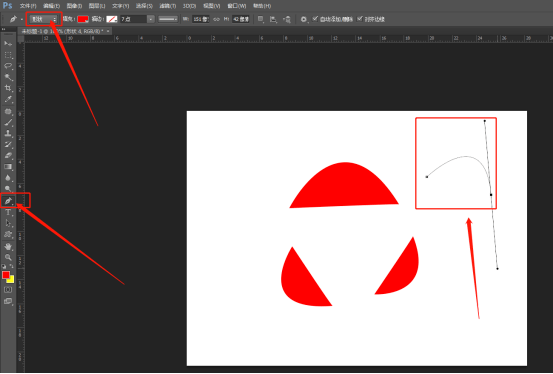Expand the toolbox panel double-arrow

click(4, 29)
